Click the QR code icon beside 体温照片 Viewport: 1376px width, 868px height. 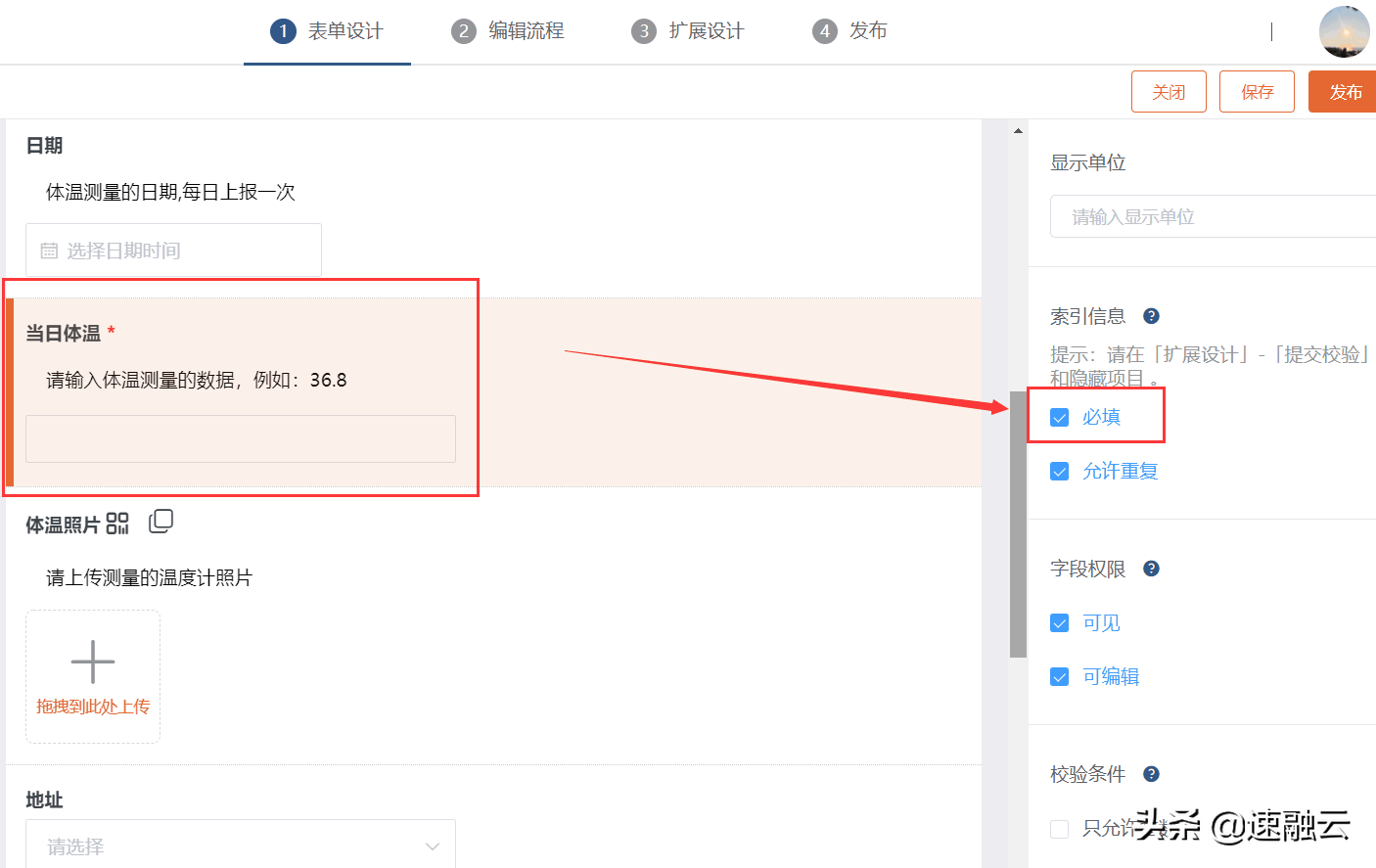pyautogui.click(x=117, y=524)
